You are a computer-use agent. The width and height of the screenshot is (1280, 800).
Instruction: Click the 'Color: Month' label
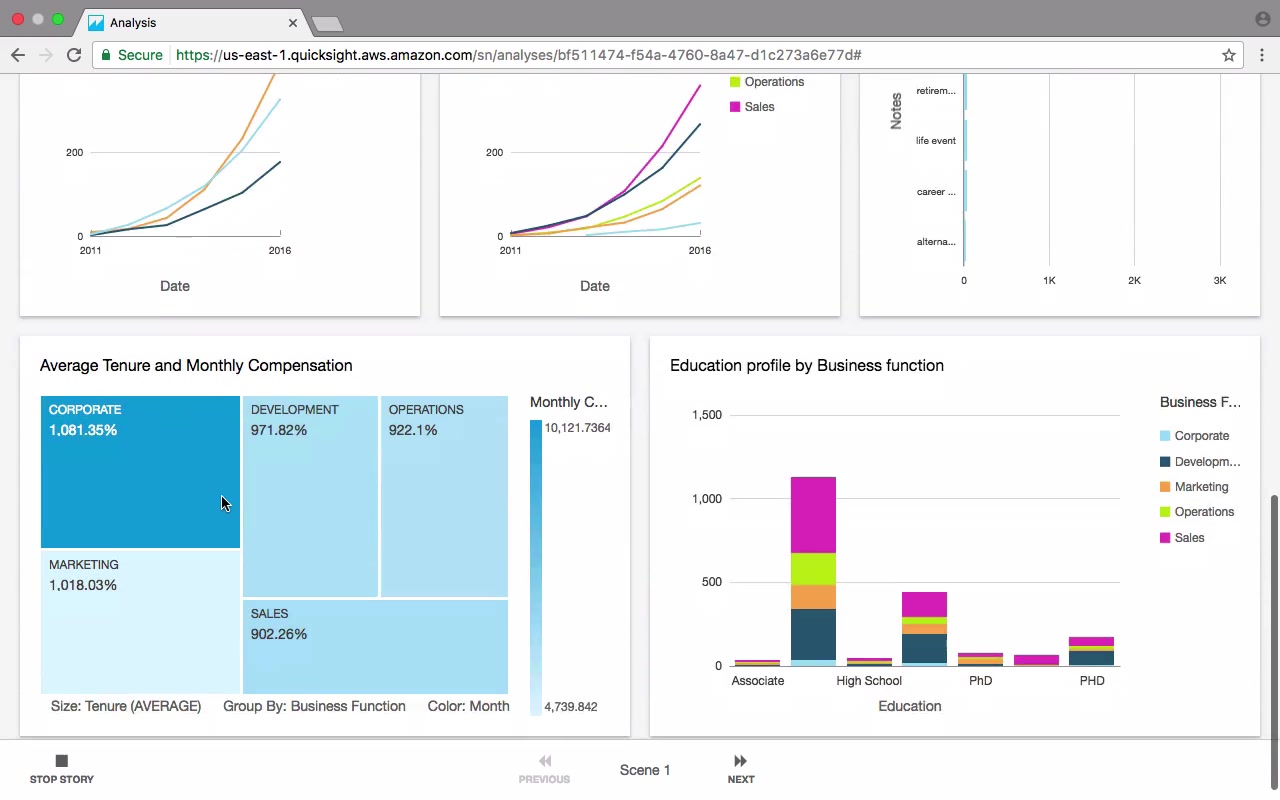point(468,706)
